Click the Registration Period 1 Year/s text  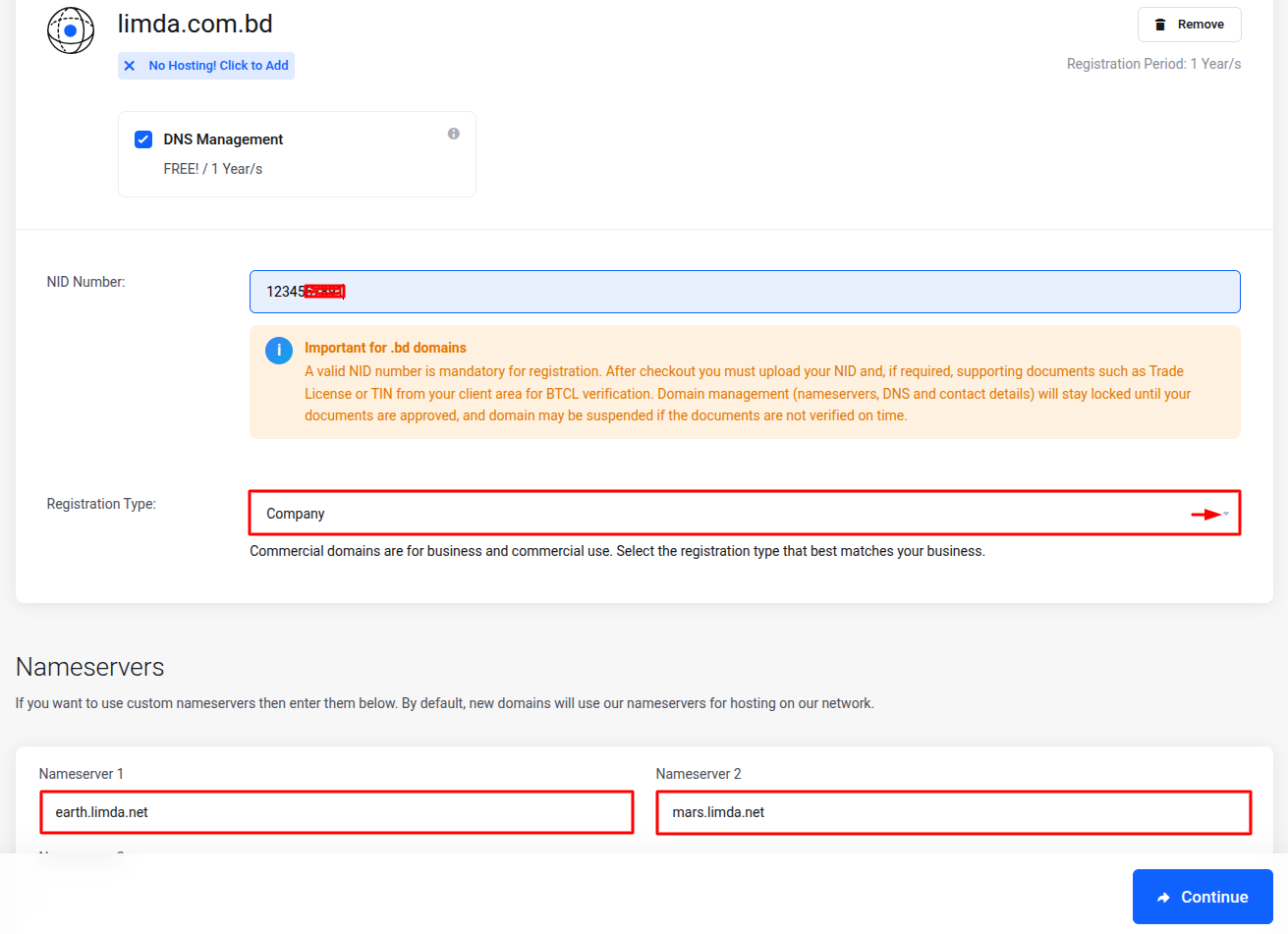click(x=1153, y=64)
